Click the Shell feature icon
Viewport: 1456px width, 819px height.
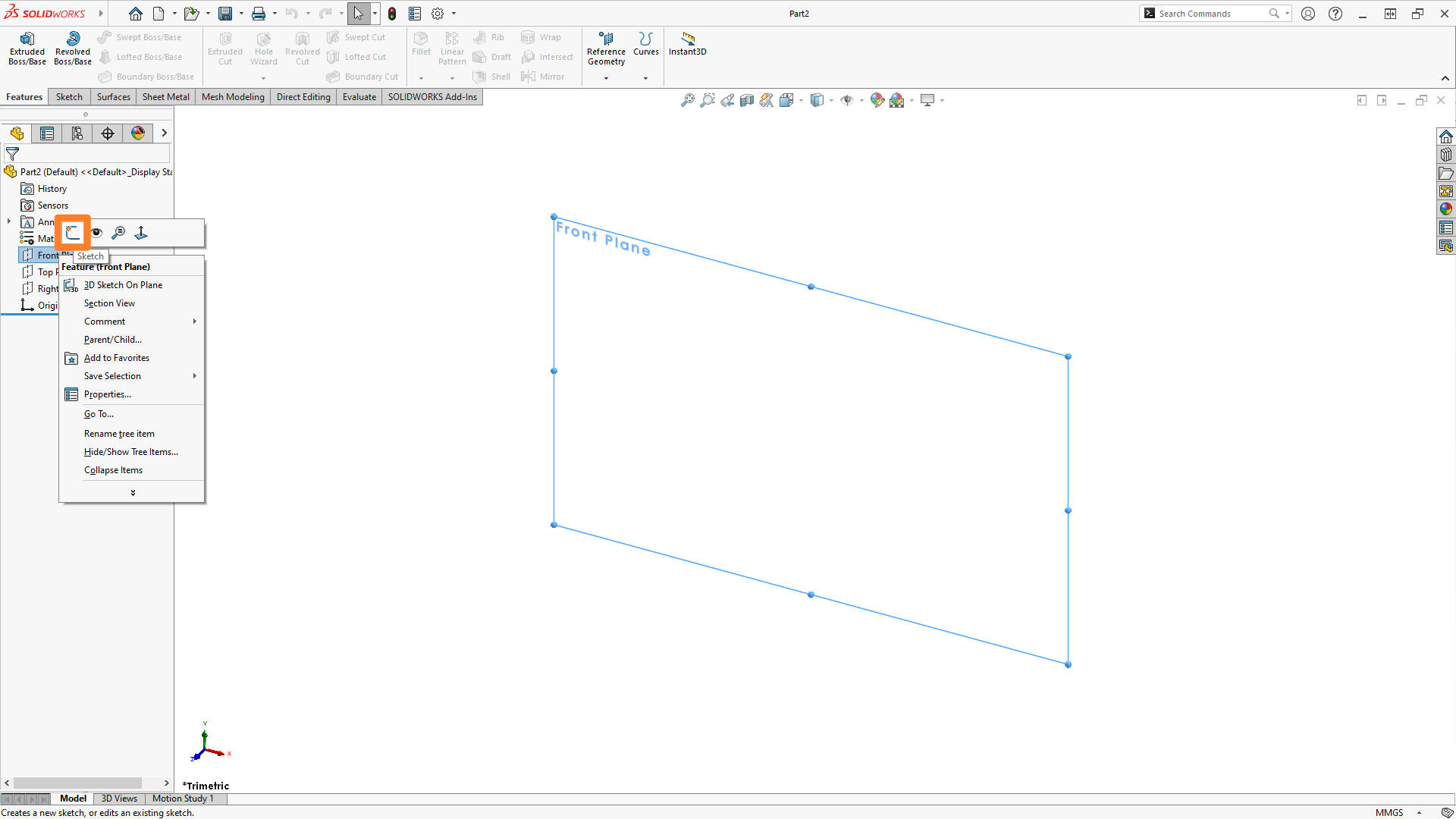point(491,76)
